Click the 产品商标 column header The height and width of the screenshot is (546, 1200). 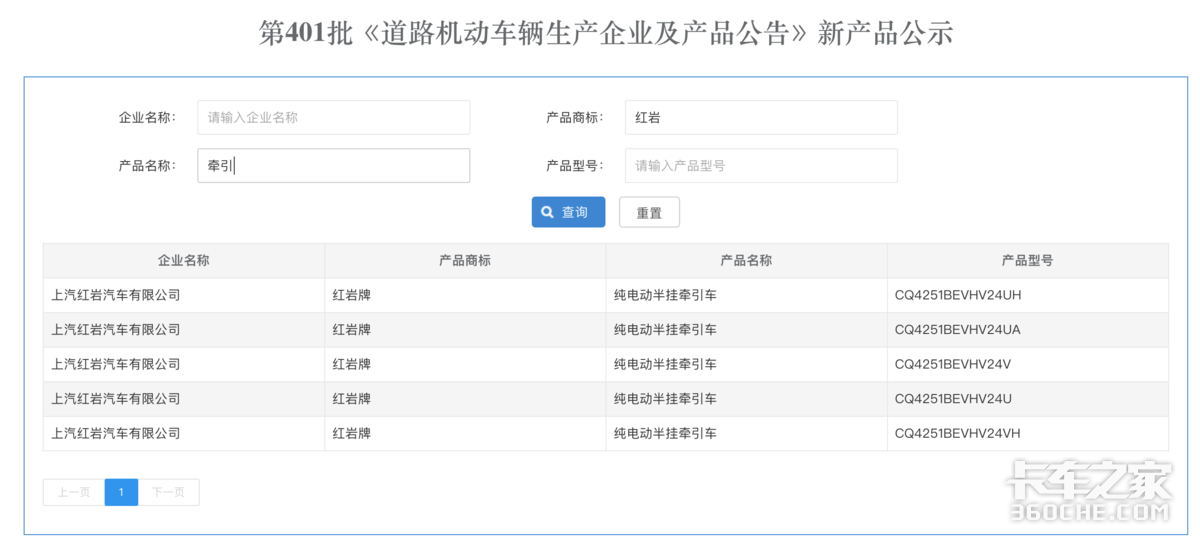tap(465, 260)
